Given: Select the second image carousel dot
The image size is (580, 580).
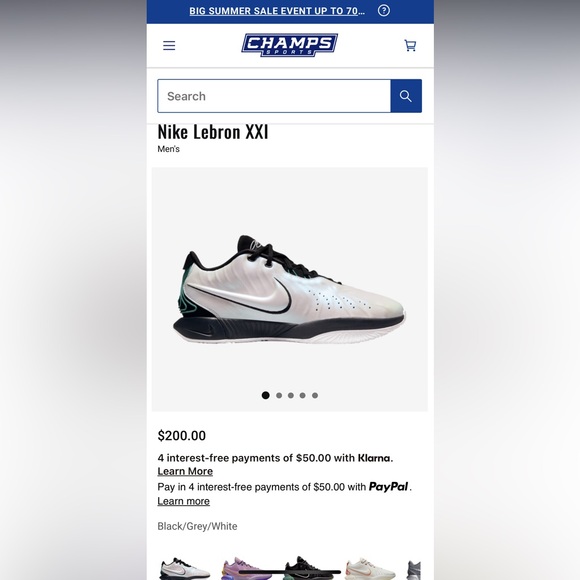Looking at the screenshot, I should (279, 395).
